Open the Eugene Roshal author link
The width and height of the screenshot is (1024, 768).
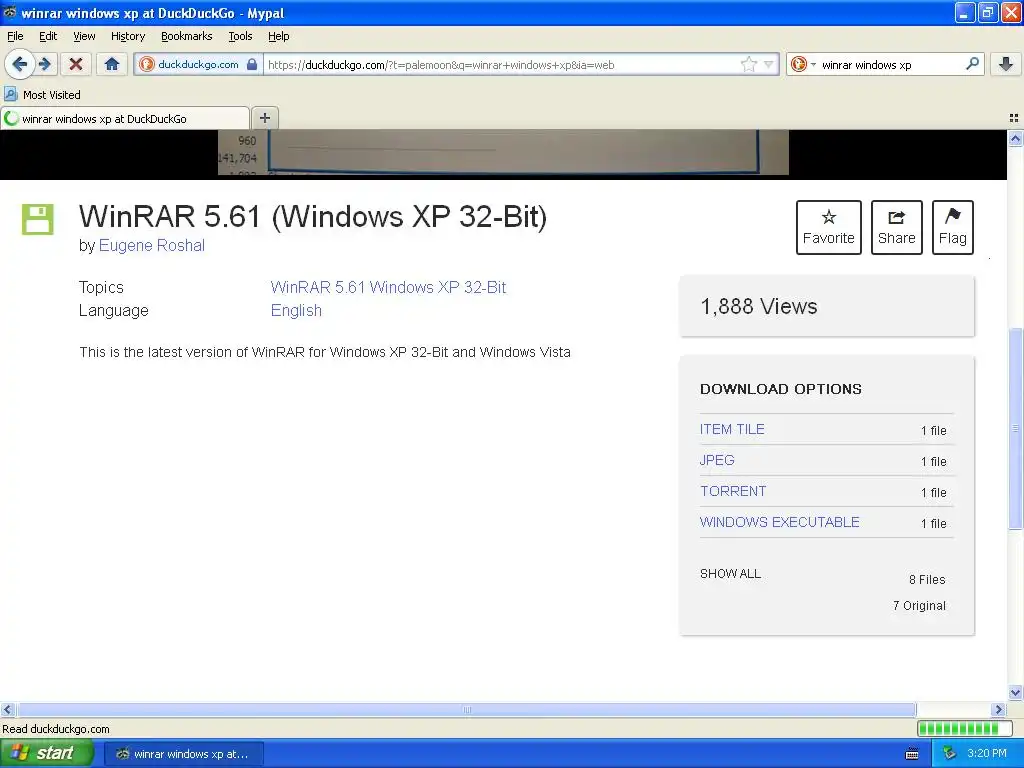[x=152, y=246]
